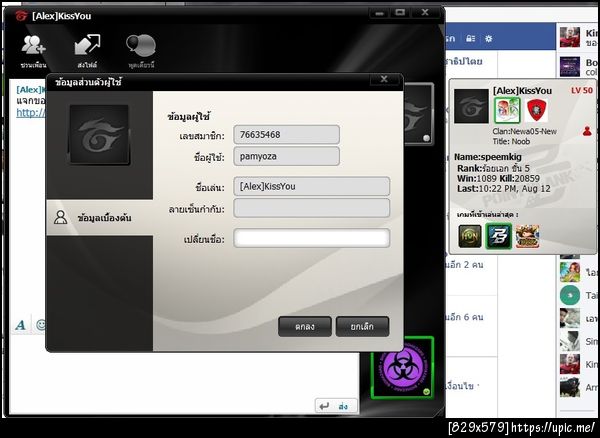Click the Clan:Newa05-New text

point(525,131)
